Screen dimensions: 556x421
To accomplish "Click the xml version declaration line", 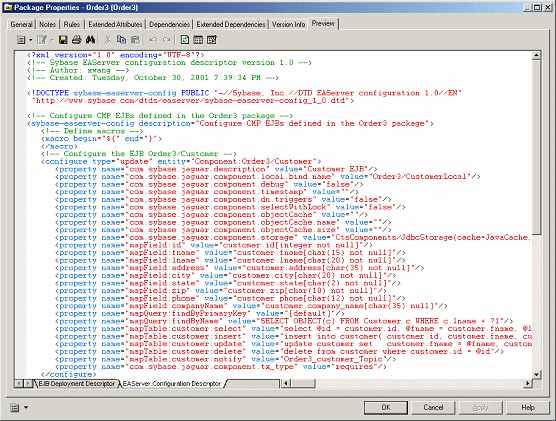I will click(116, 55).
